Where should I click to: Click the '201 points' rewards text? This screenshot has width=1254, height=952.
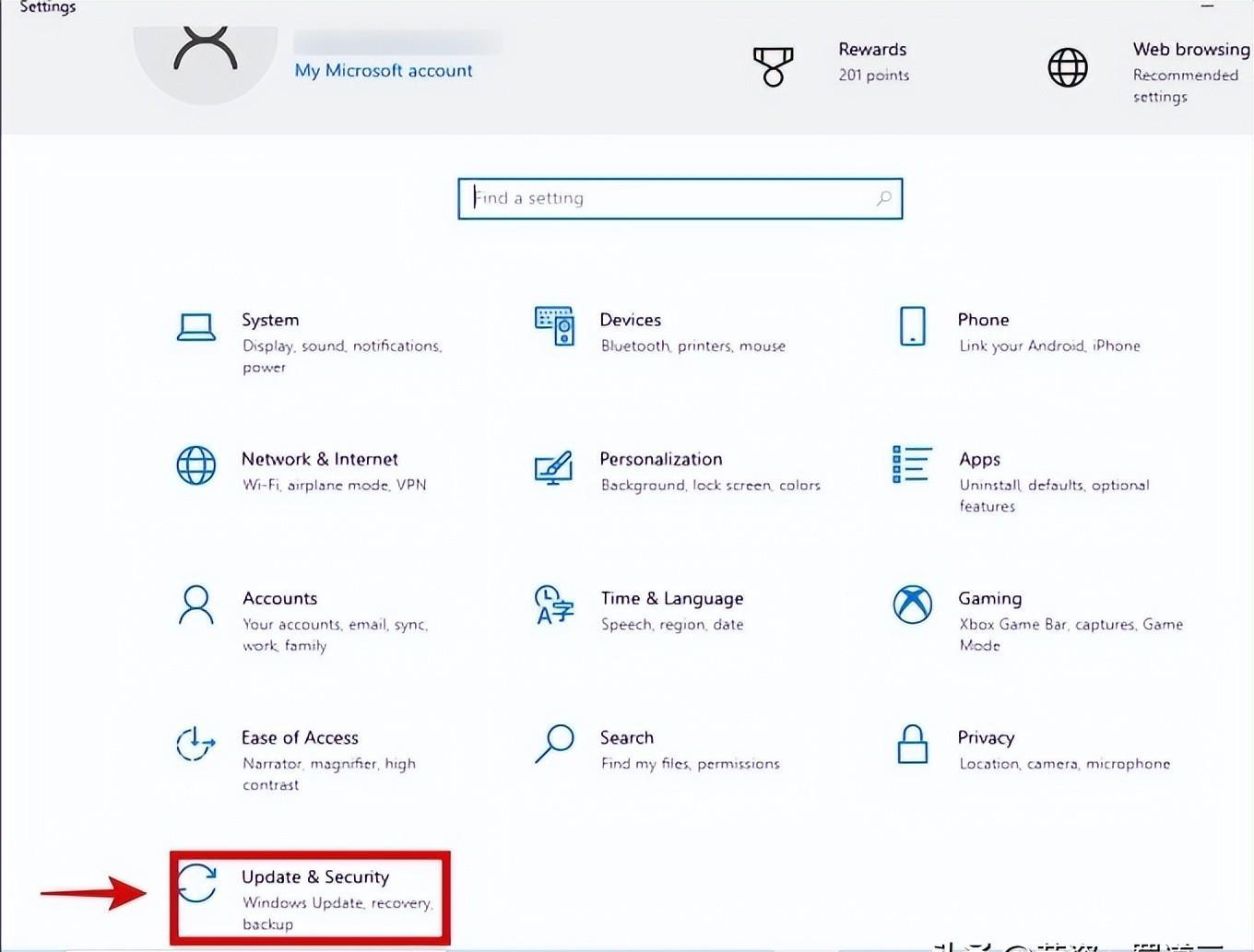[x=874, y=76]
